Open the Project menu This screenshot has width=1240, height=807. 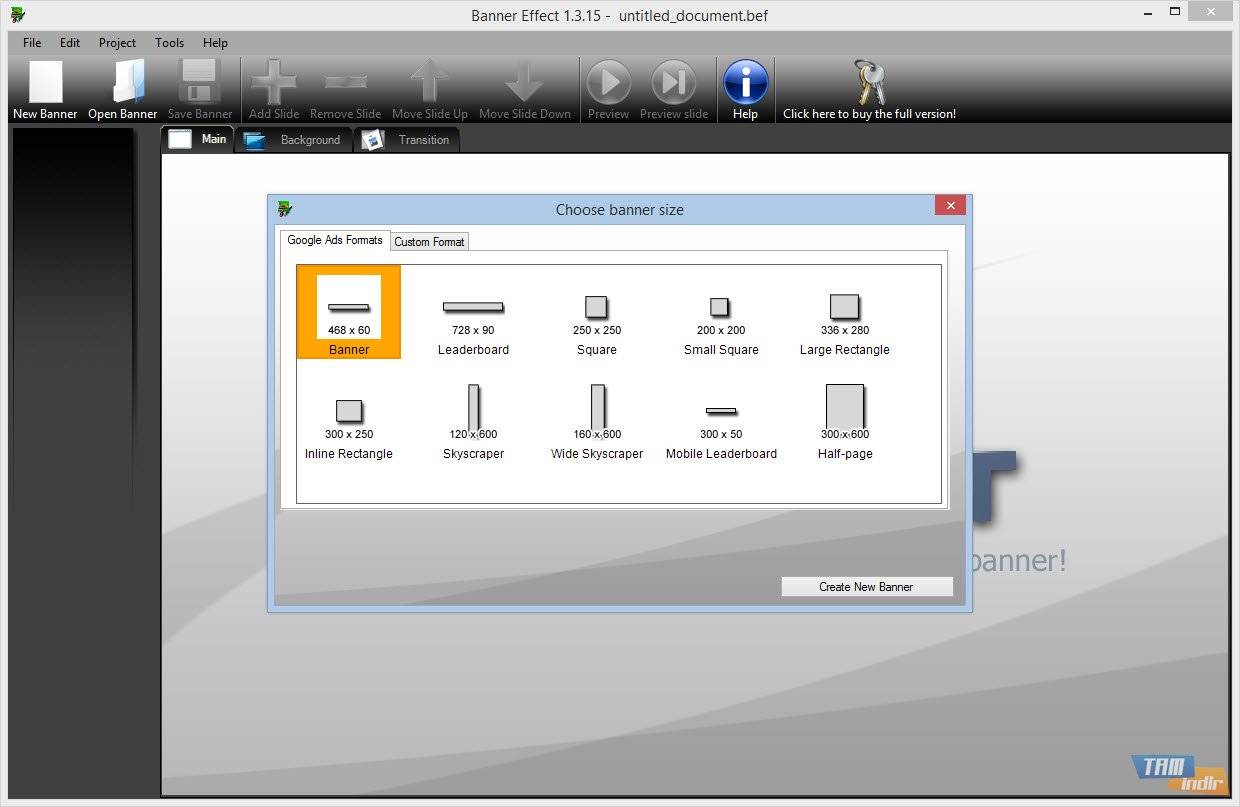117,43
